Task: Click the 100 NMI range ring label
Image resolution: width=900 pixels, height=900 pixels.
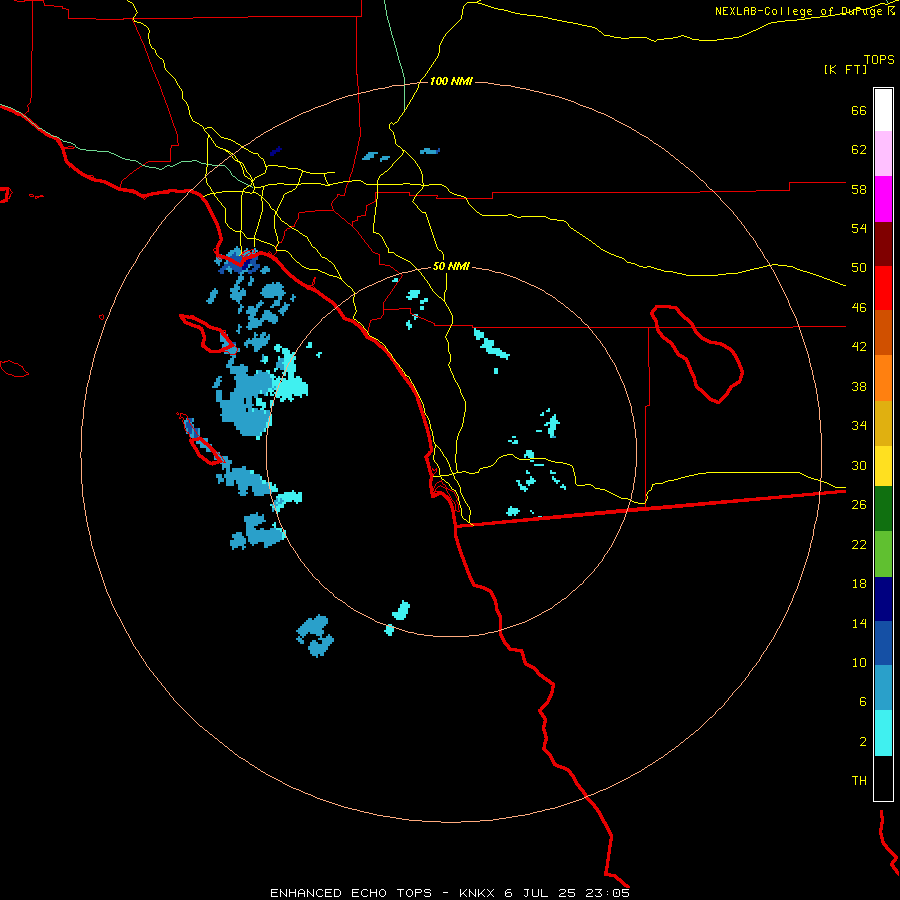Action: [x=451, y=82]
